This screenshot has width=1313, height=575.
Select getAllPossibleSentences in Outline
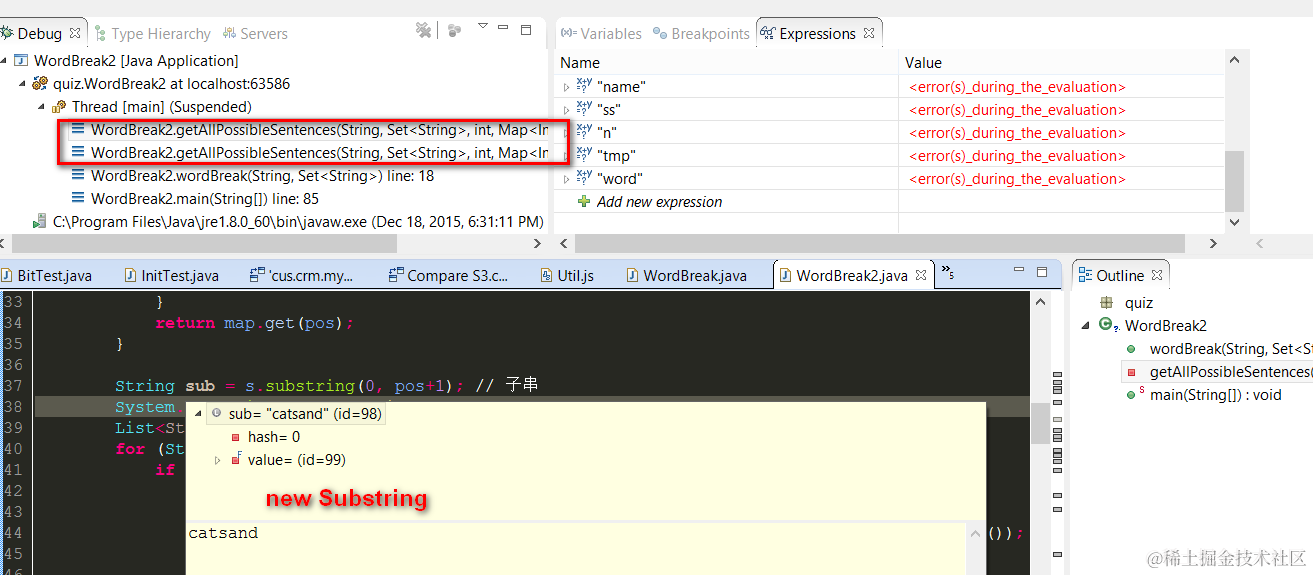tap(1230, 371)
